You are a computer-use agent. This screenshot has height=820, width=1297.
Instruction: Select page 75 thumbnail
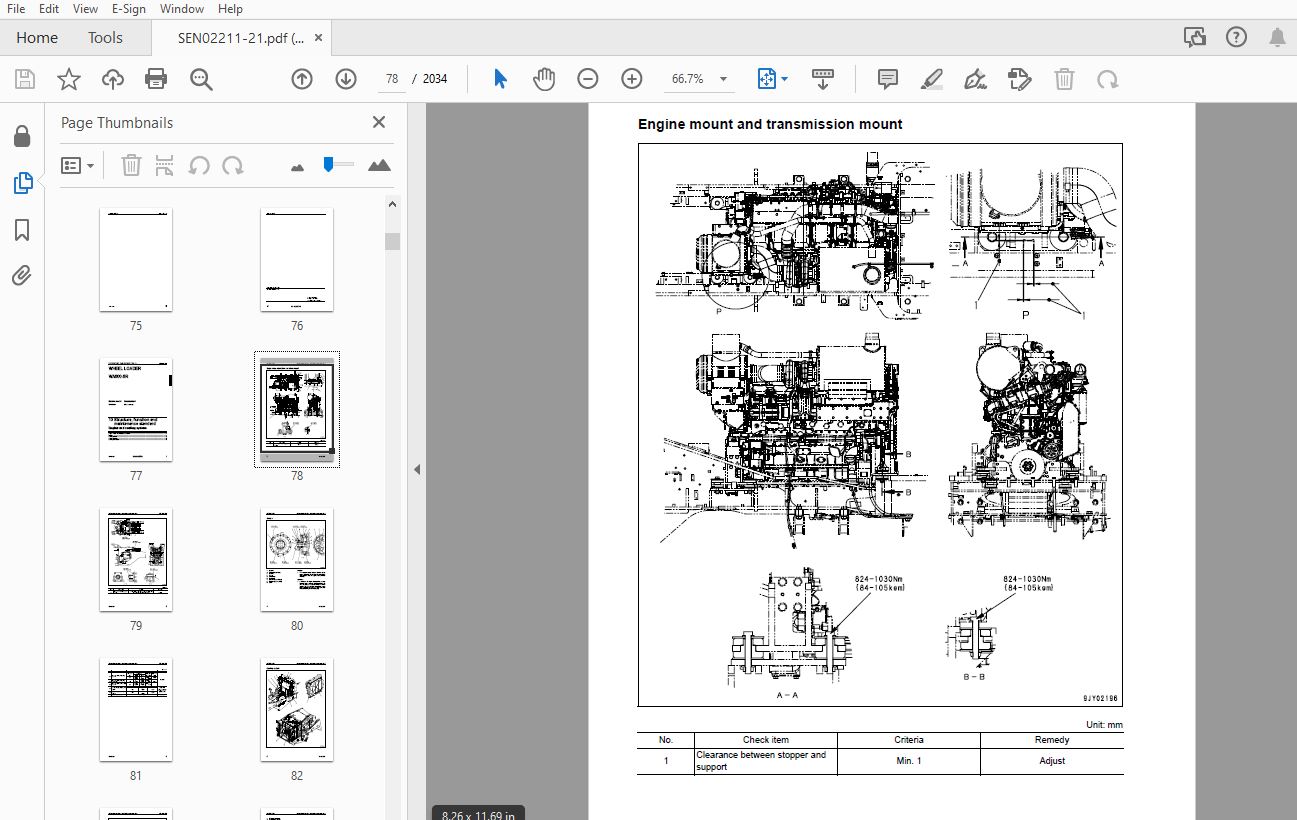click(136, 260)
